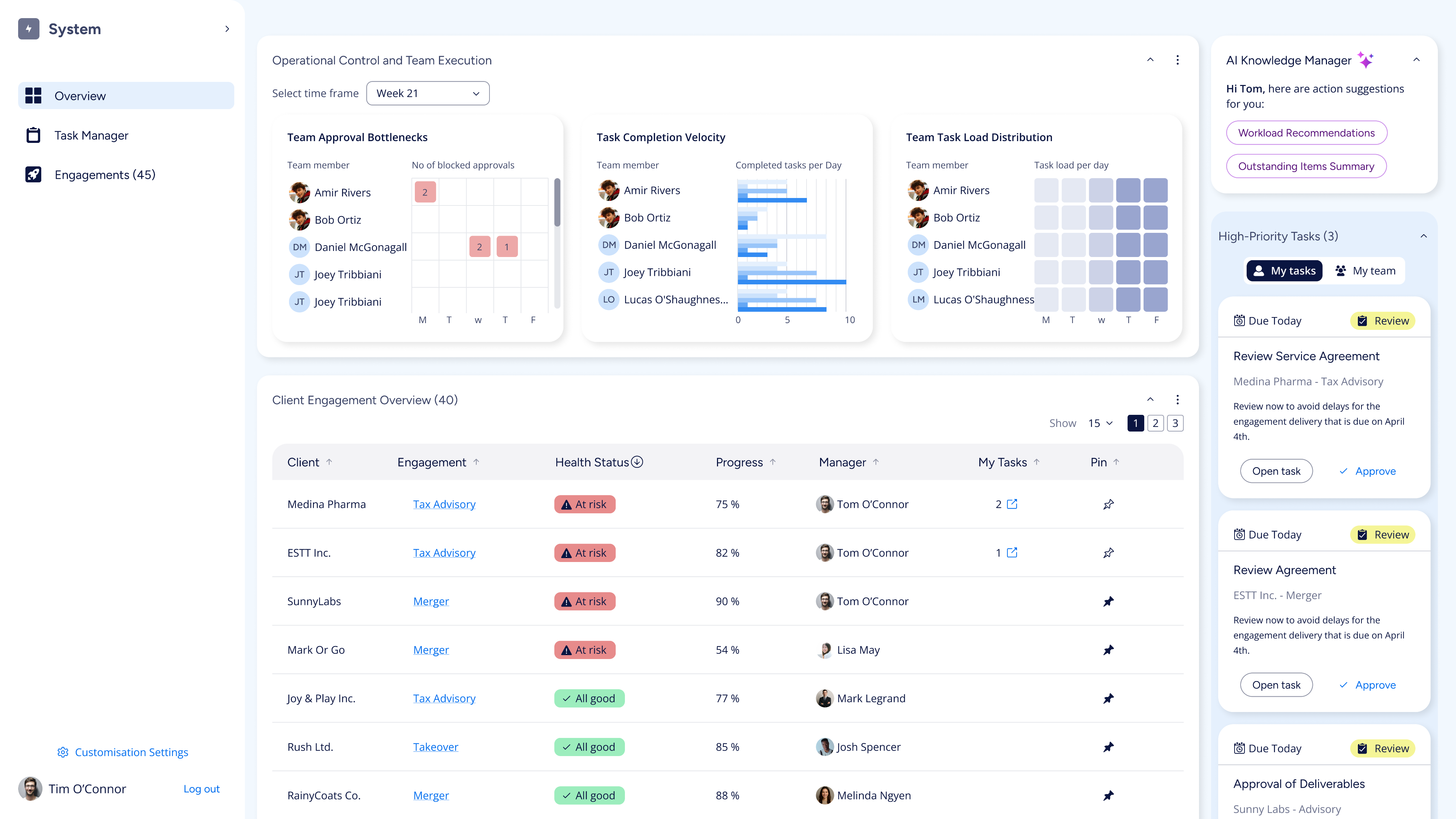The width and height of the screenshot is (1456, 819).
Task: Click Amir Rivers blocked approvals red cell
Action: click(425, 192)
